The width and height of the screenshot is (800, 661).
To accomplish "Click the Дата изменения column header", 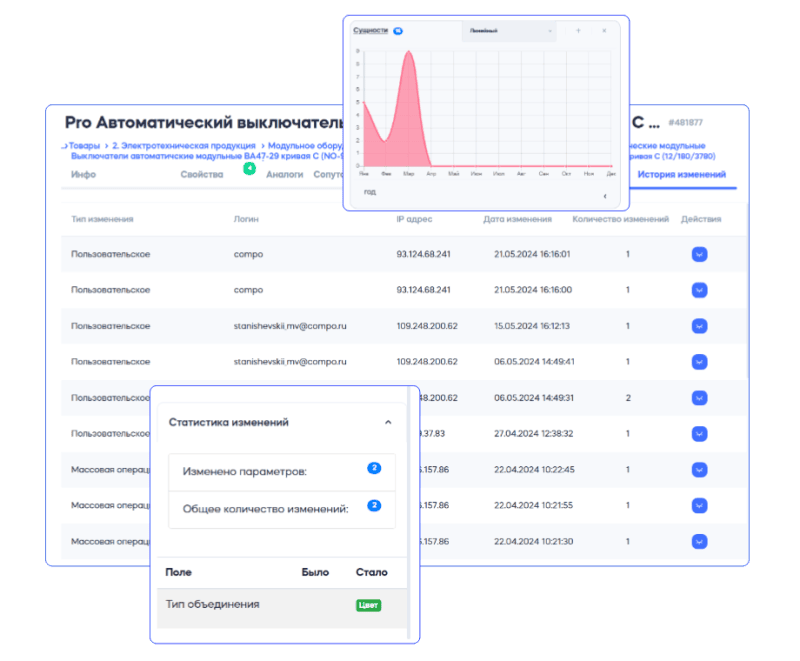I will point(516,219).
